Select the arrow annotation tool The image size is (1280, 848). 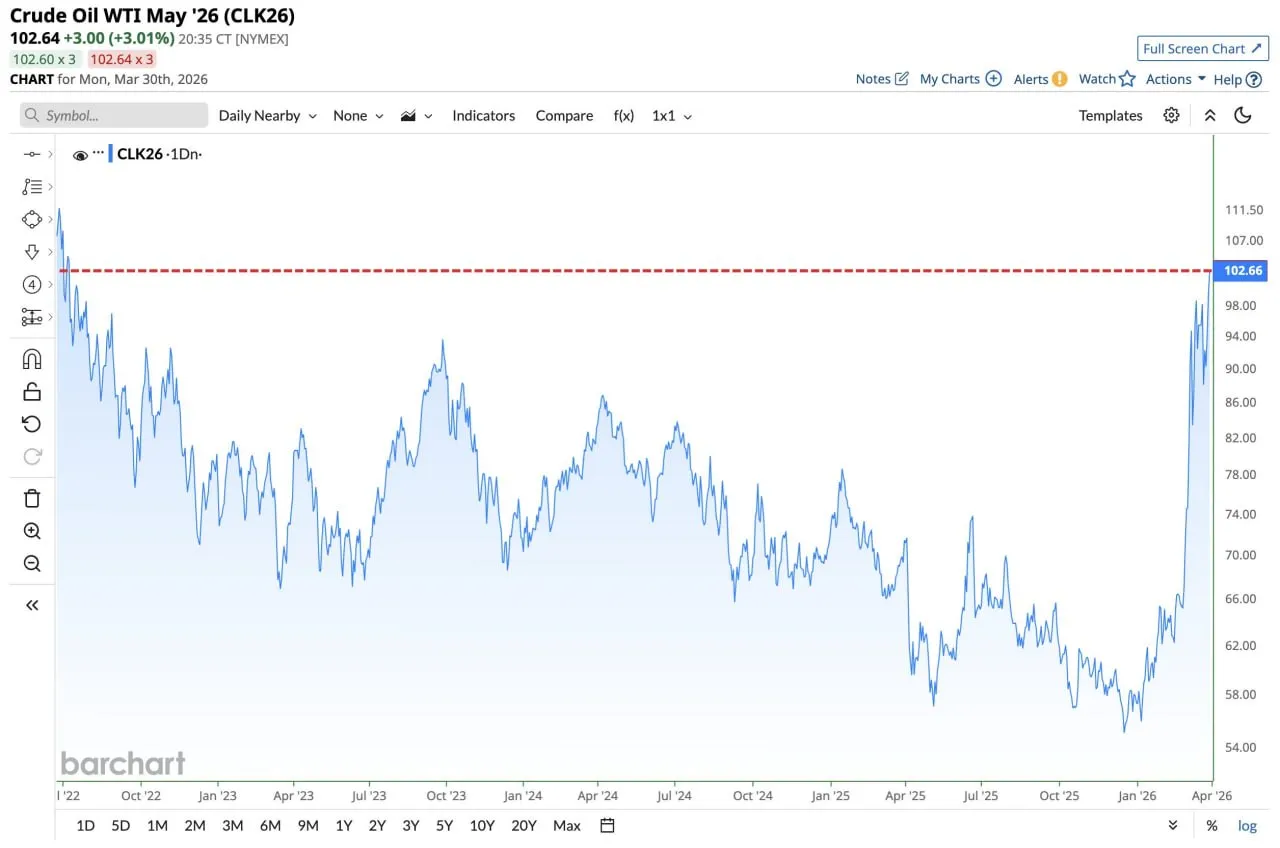(32, 251)
